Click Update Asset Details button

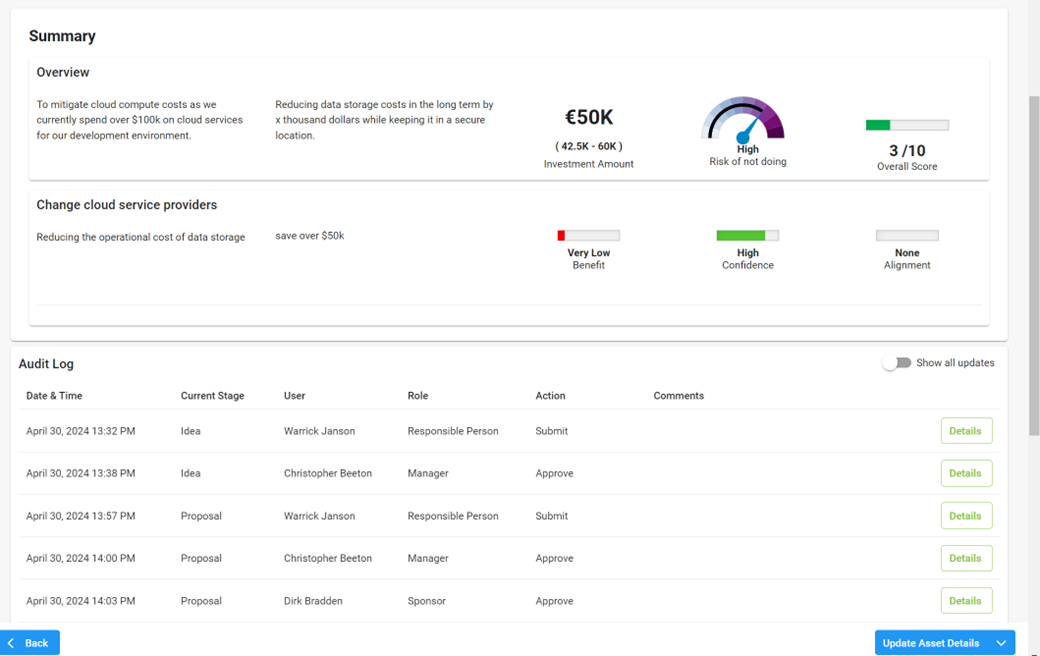931,642
